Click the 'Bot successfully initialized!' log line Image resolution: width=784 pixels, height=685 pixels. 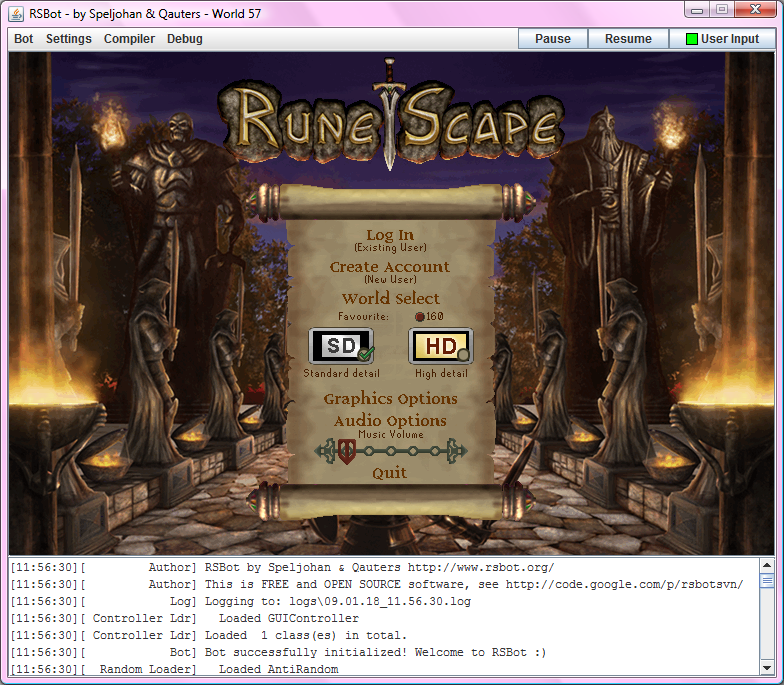coord(278,652)
